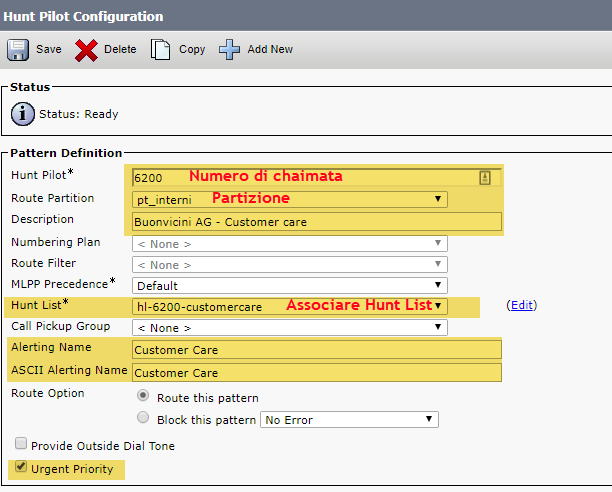
Task: Open the Route Partition dropdown
Action: [290, 199]
